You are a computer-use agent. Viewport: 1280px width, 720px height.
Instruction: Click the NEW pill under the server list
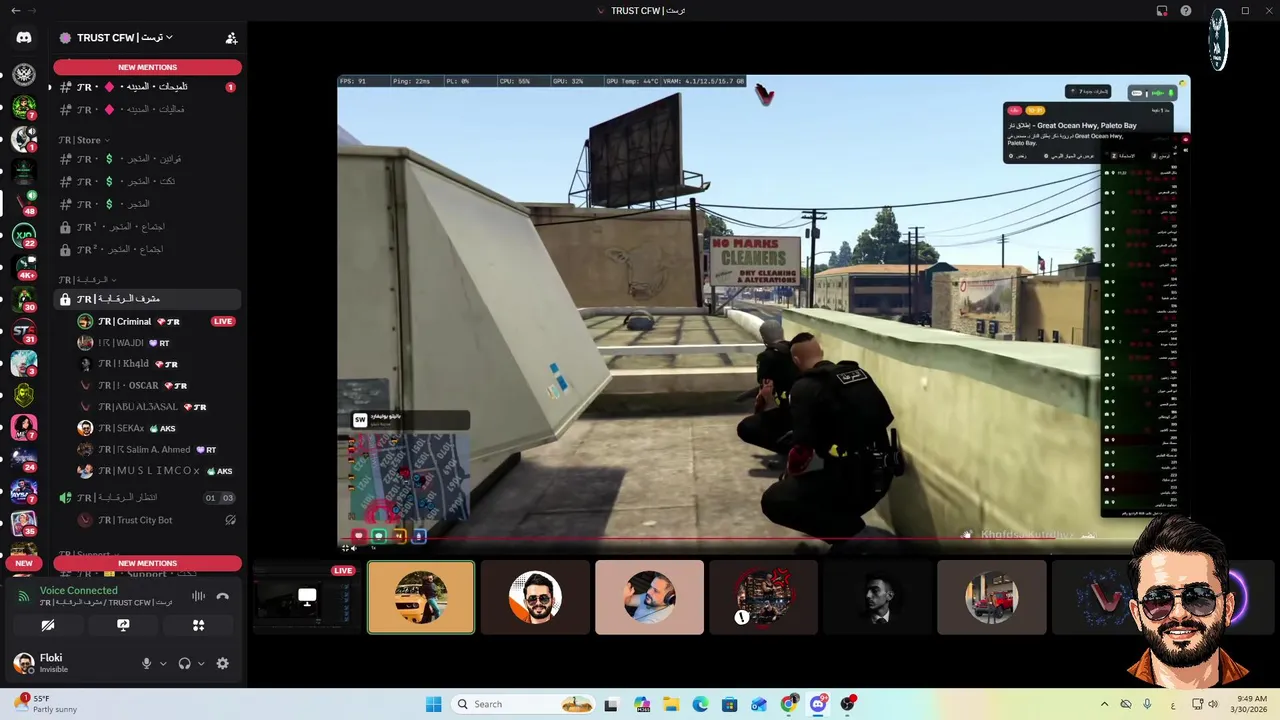[x=24, y=563]
